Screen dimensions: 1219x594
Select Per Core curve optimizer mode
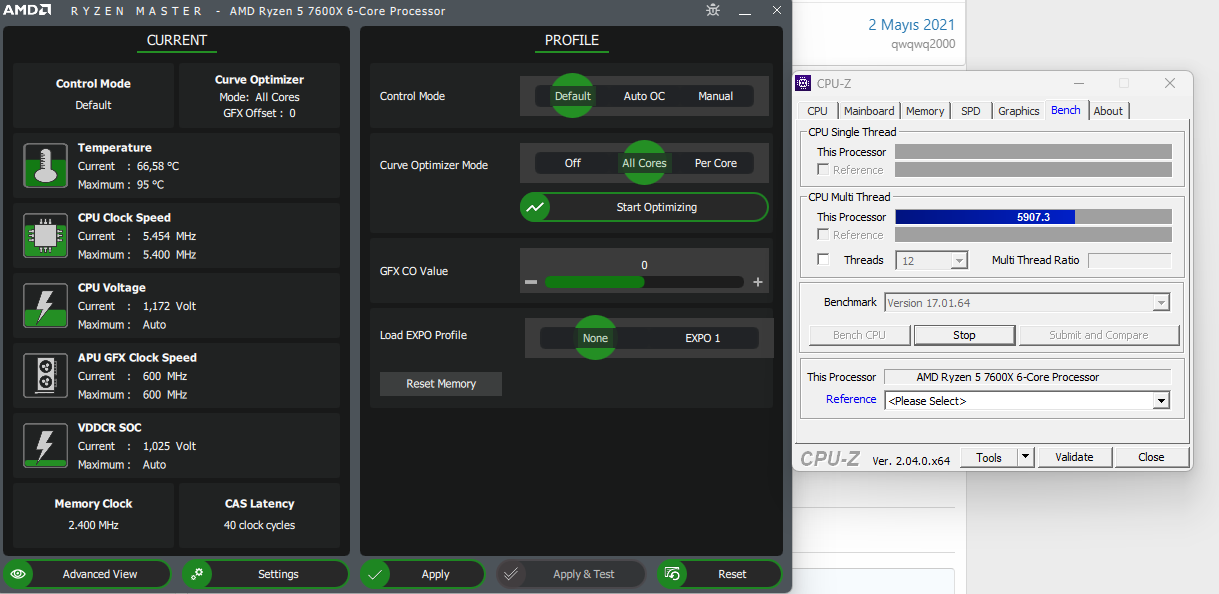[x=716, y=163]
